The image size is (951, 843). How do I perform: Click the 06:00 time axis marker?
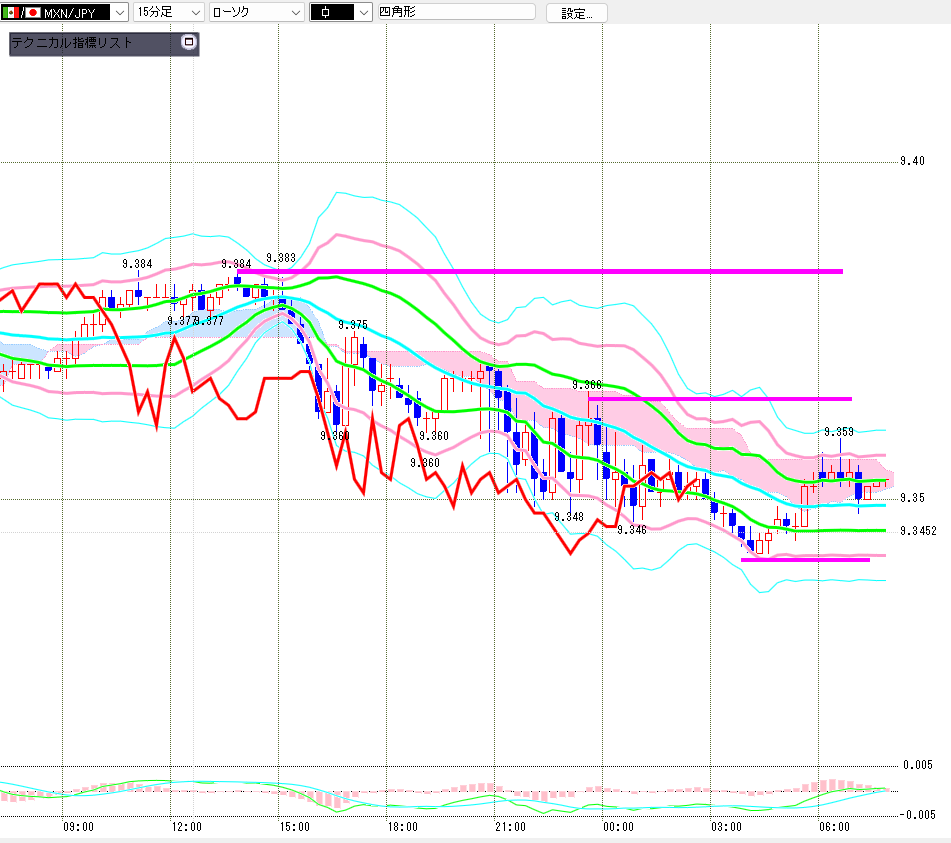pyautogui.click(x=834, y=827)
